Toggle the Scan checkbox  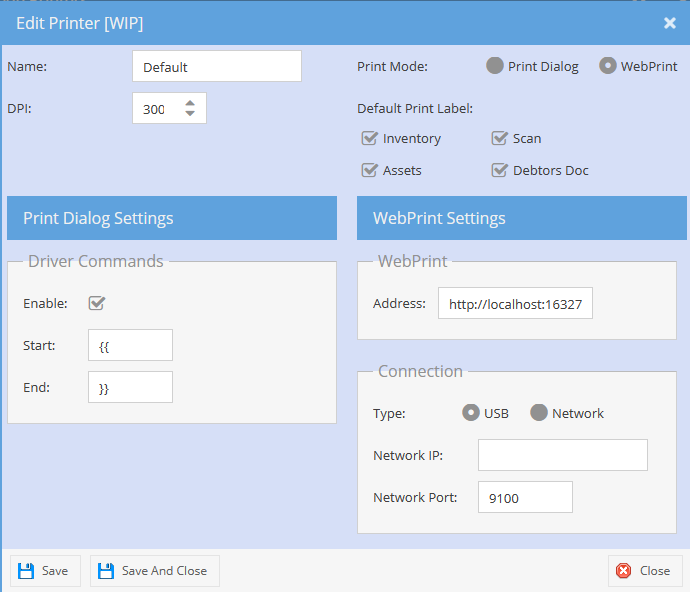(499, 138)
